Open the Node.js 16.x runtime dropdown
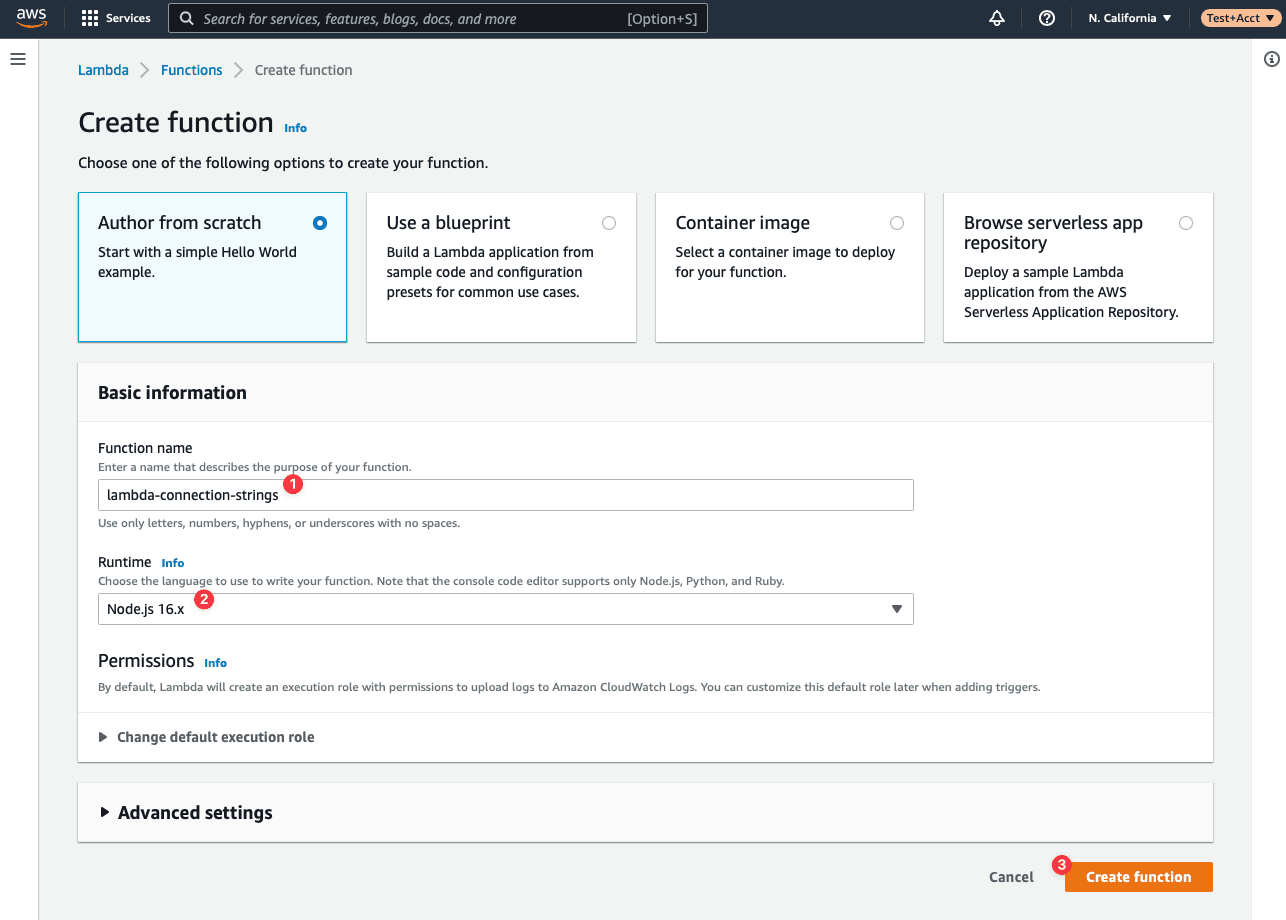The image size is (1286, 920). pos(506,609)
